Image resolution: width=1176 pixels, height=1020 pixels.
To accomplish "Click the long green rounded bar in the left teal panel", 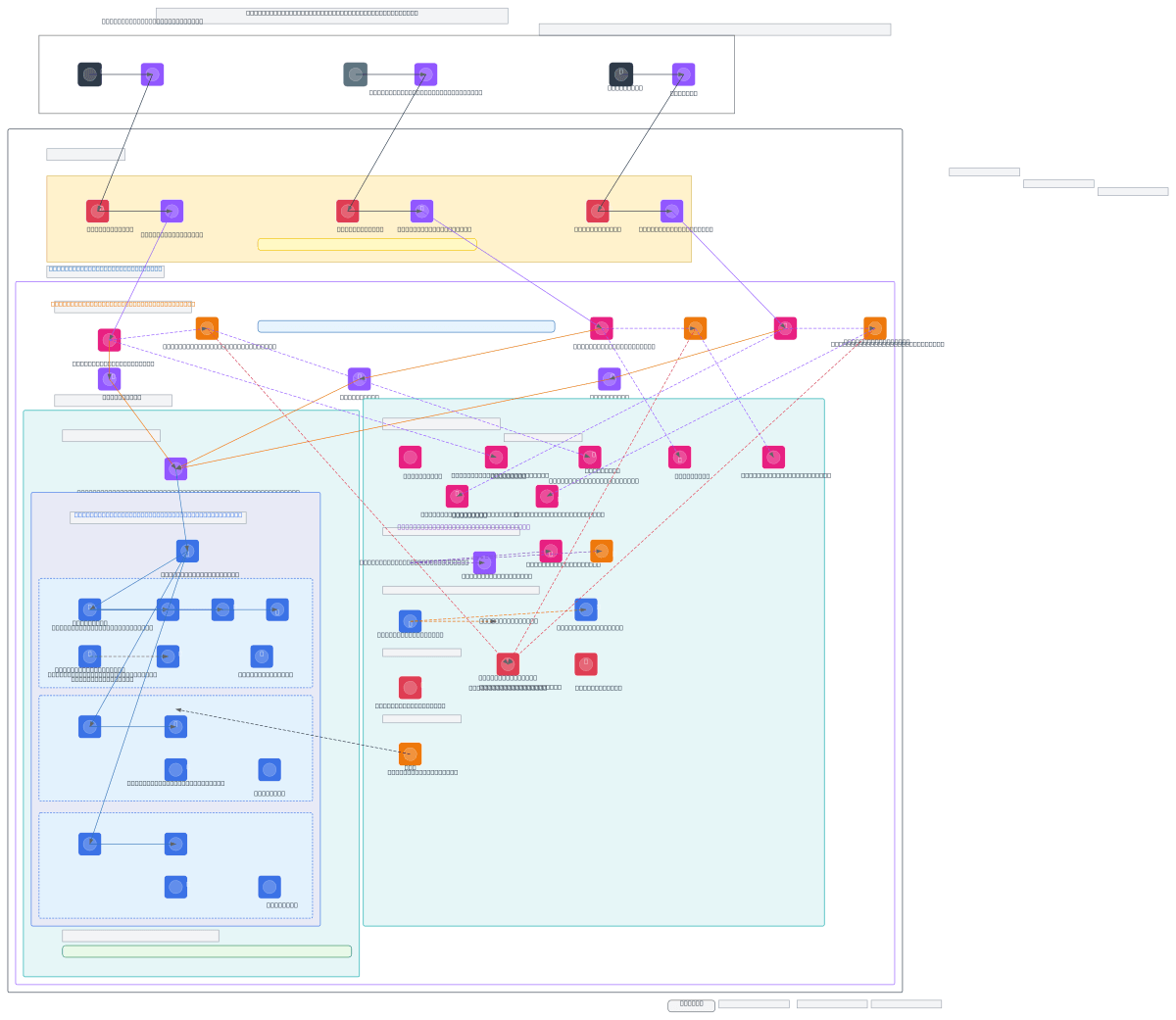I will 207,951.
